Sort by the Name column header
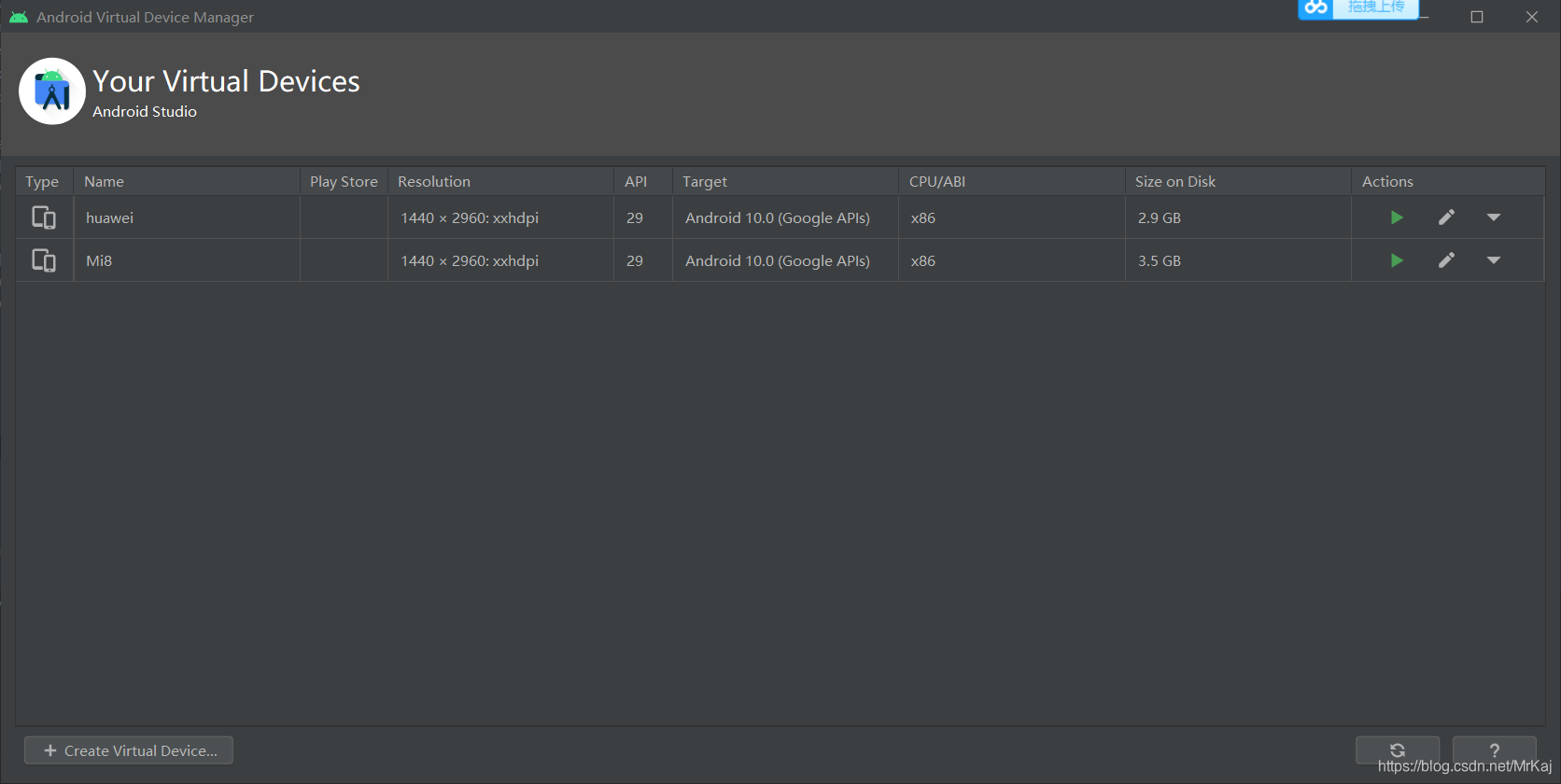This screenshot has height=784, width=1561. [x=187, y=181]
